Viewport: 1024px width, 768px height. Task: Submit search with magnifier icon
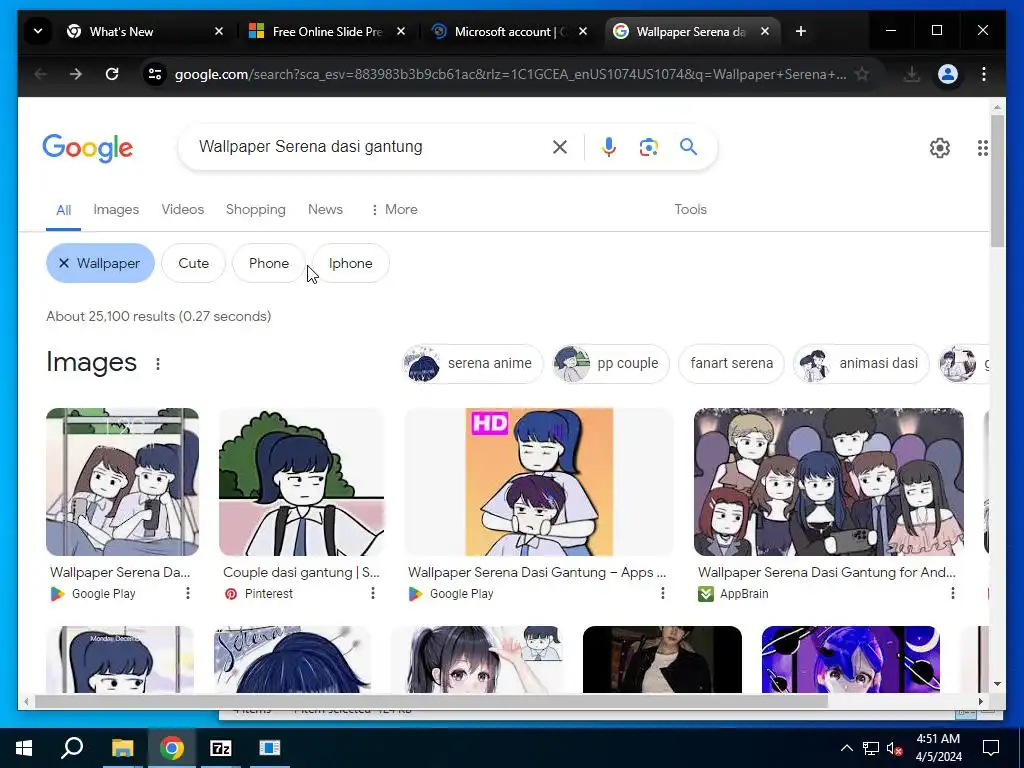pyautogui.click(x=688, y=146)
